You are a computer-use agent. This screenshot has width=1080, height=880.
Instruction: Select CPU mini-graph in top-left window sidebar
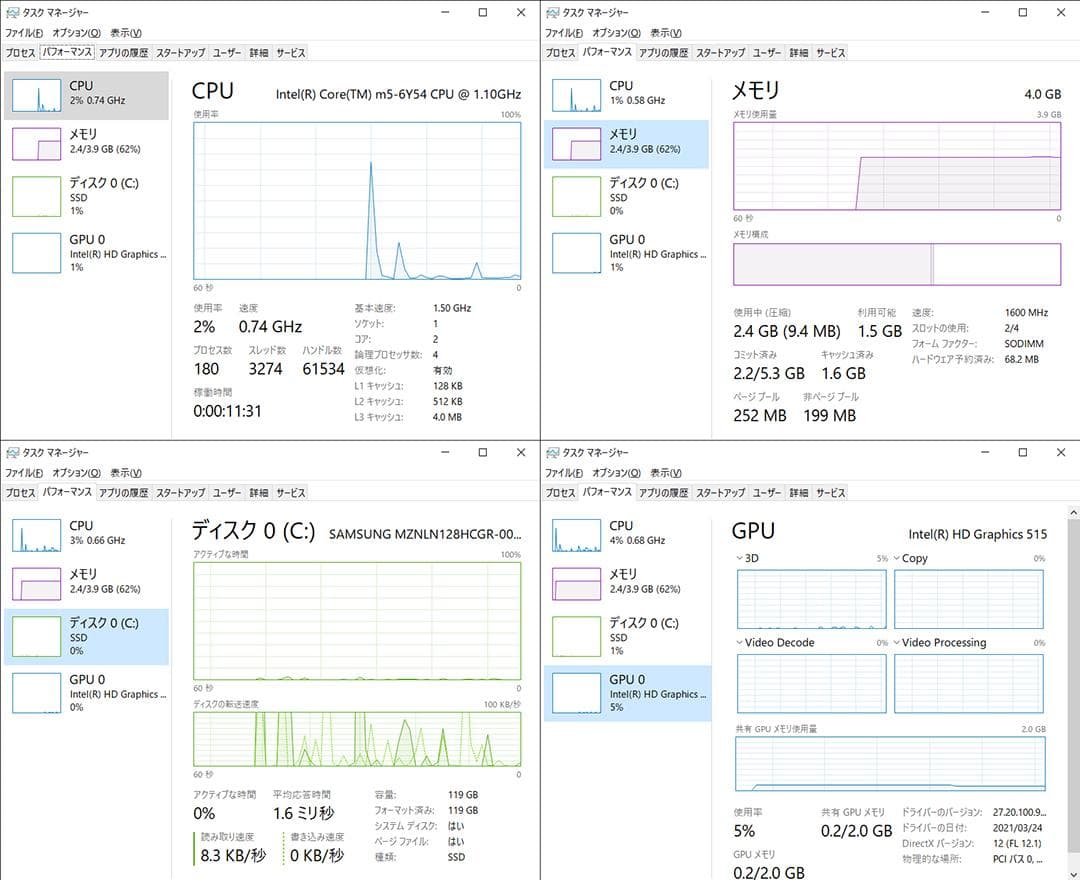37,95
